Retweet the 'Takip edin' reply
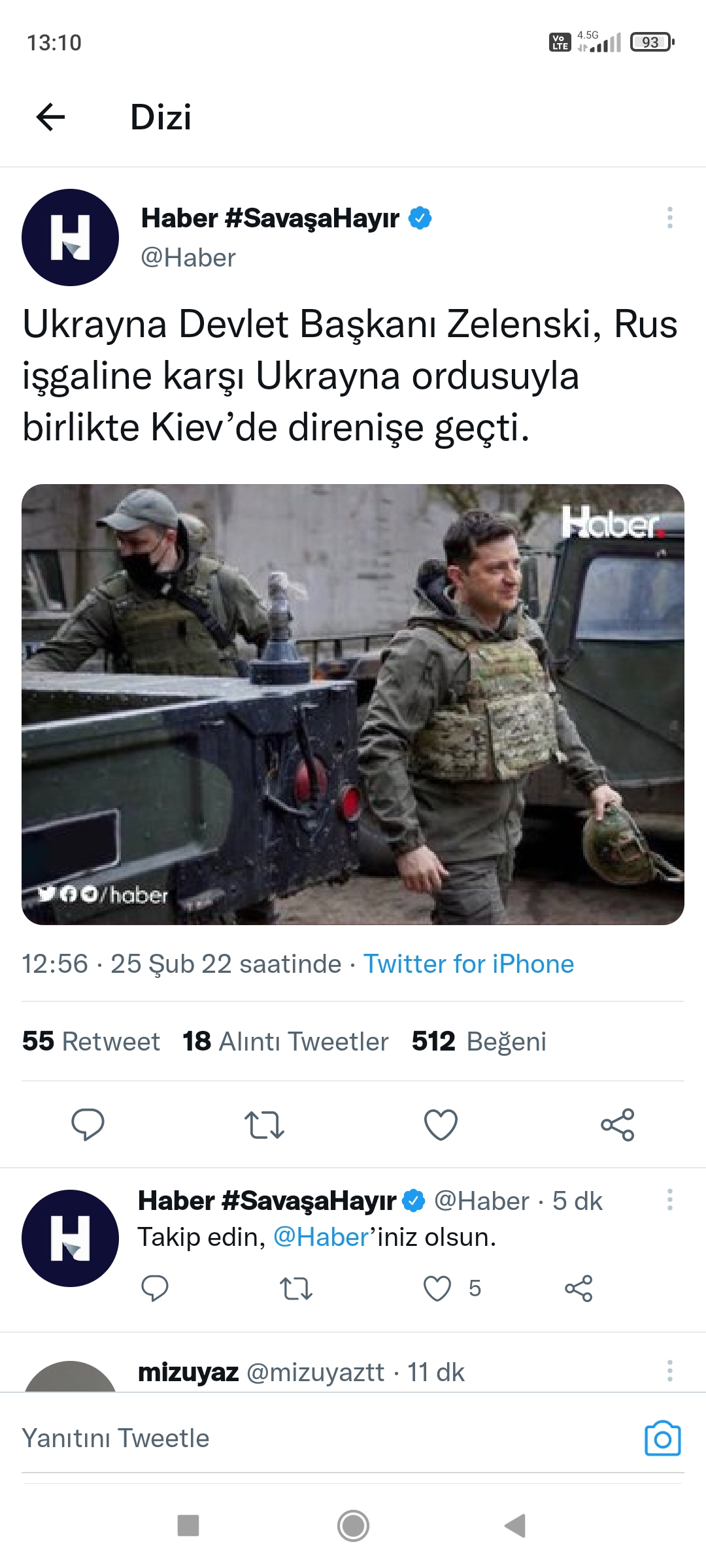Viewport: 706px width, 1568px height. pyautogui.click(x=296, y=1288)
